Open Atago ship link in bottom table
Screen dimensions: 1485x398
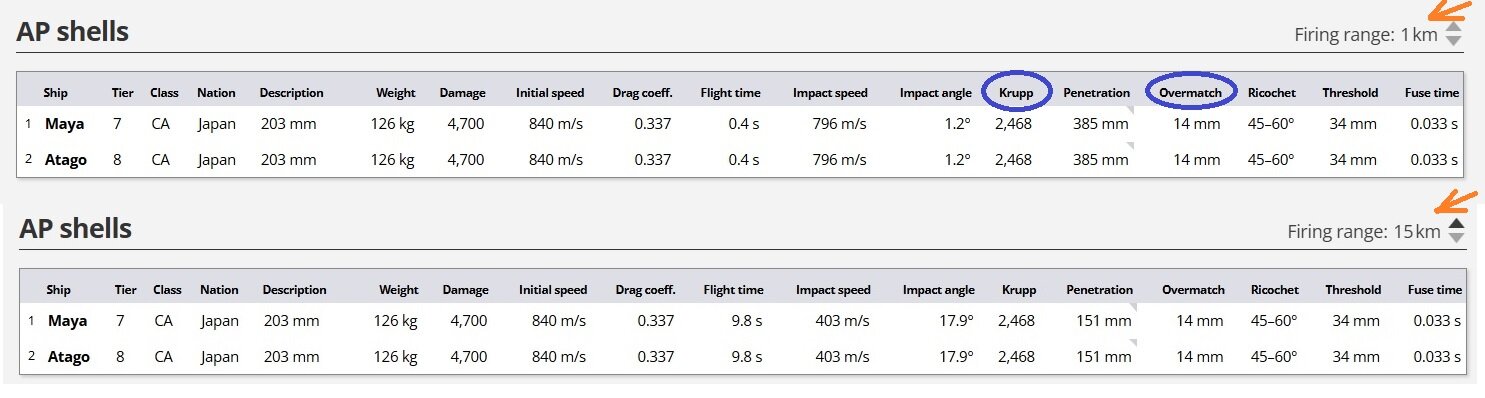(69, 357)
